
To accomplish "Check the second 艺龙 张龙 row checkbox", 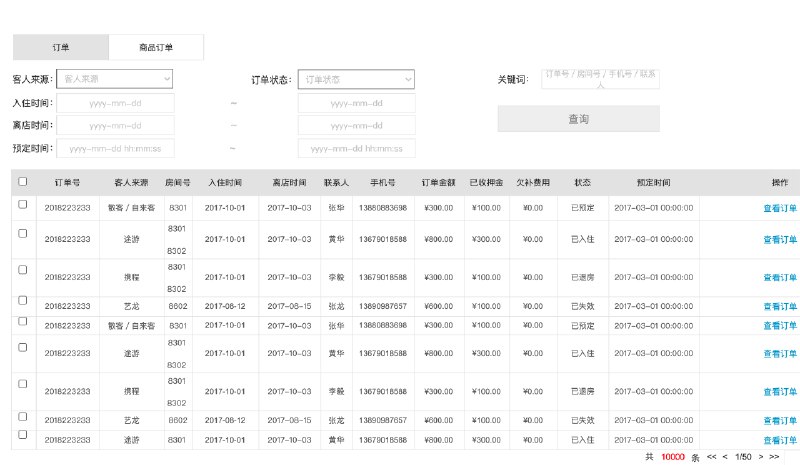I will click(x=22, y=417).
